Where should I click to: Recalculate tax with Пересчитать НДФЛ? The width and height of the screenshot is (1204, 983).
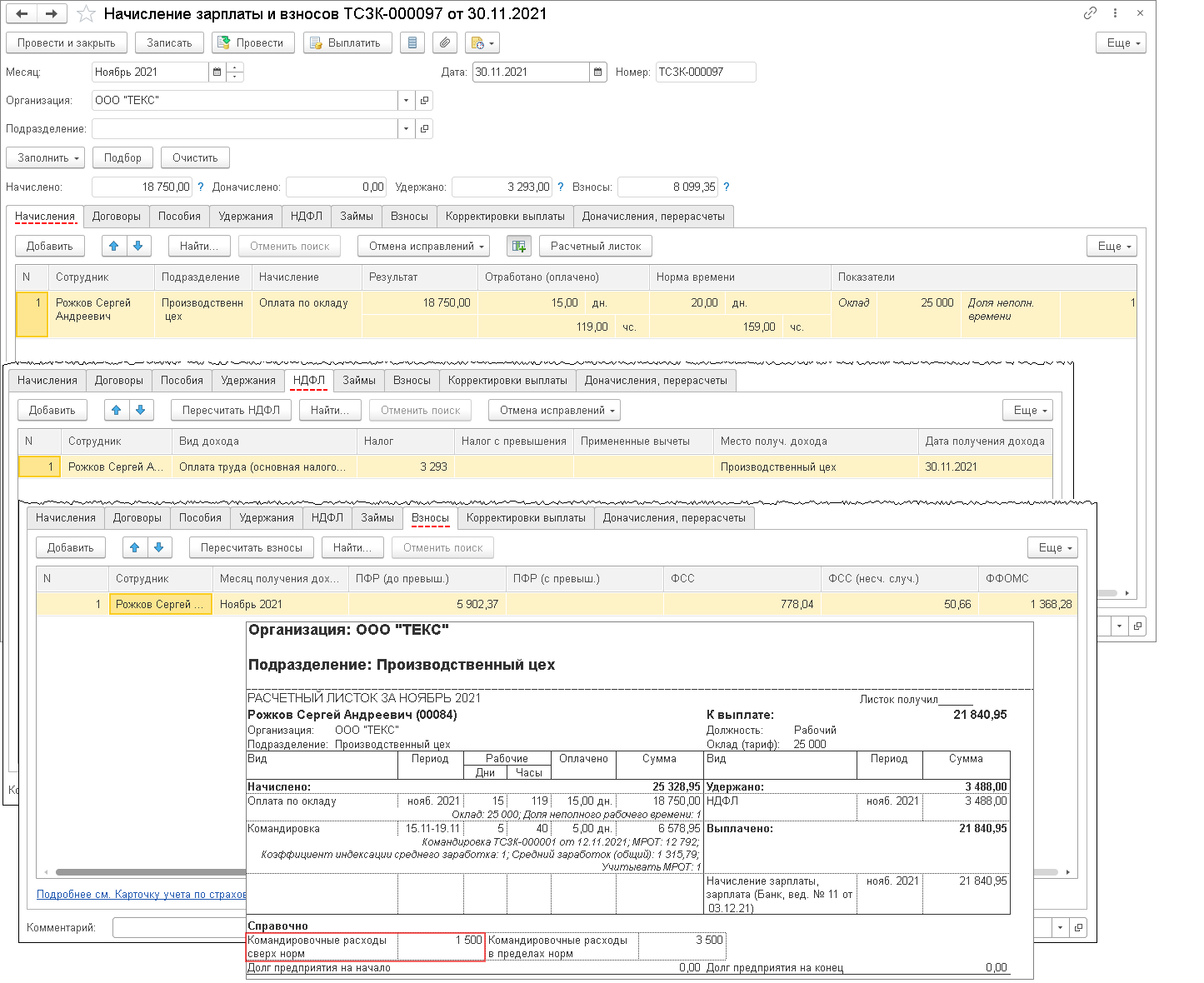[231, 410]
